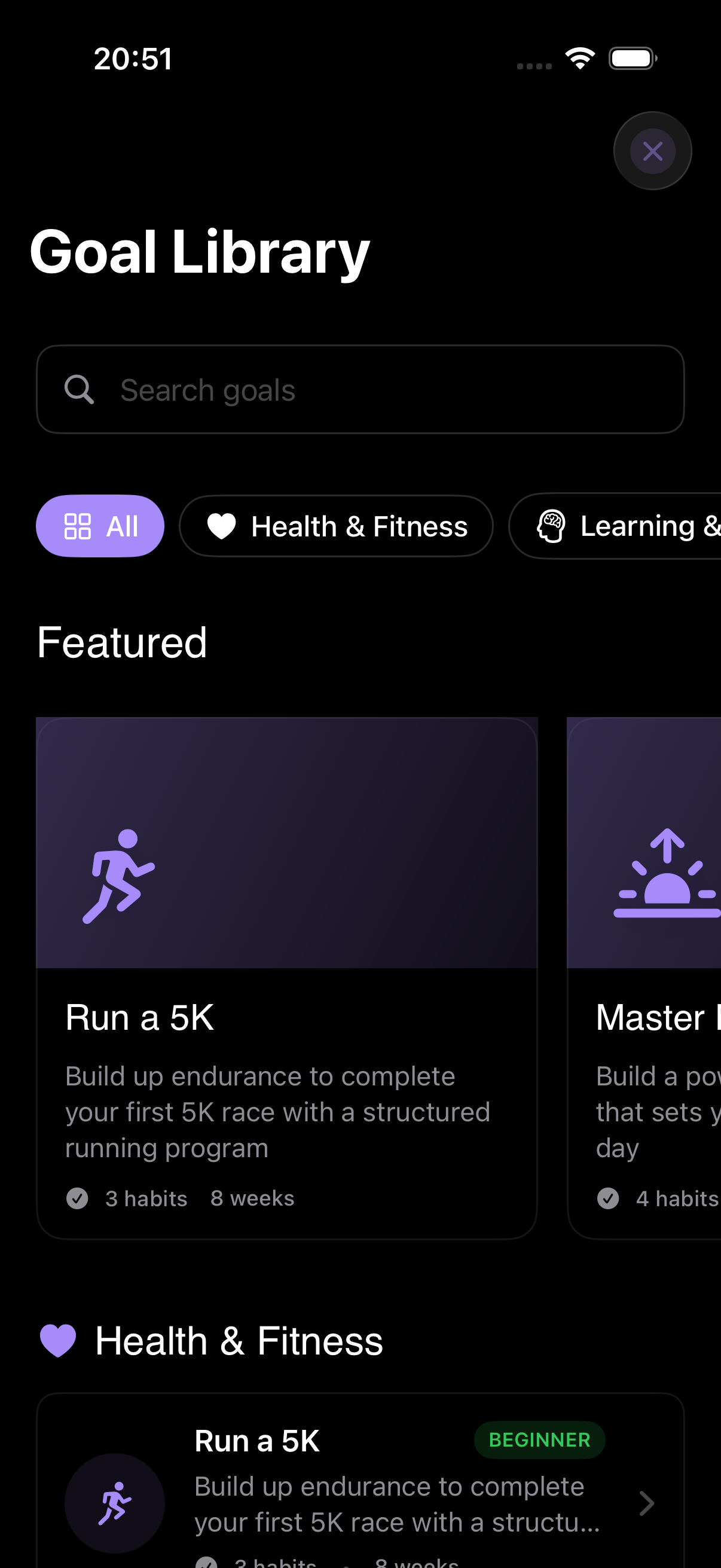
Task: Expand Run a 5K row with chevron
Action: tap(647, 1503)
